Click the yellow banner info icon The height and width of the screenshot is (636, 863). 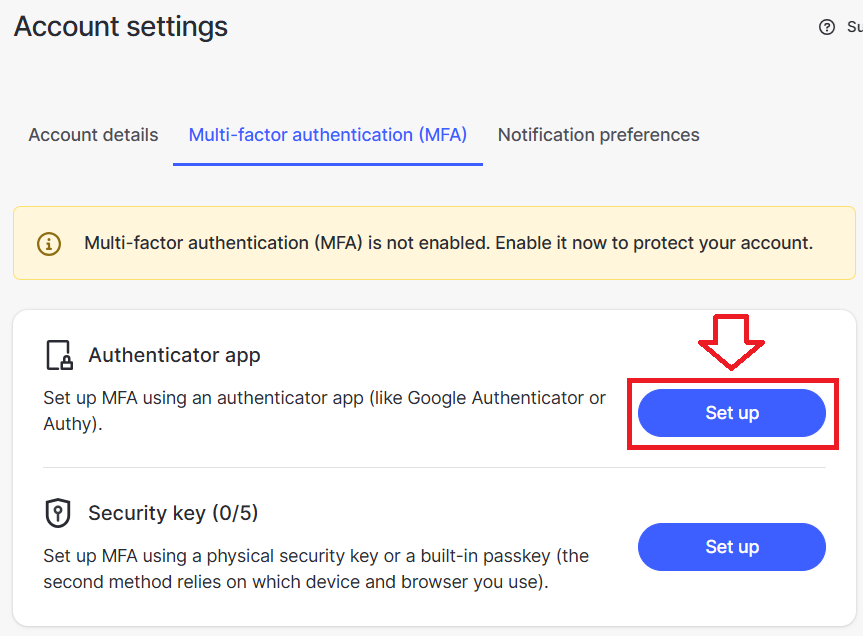pos(48,243)
